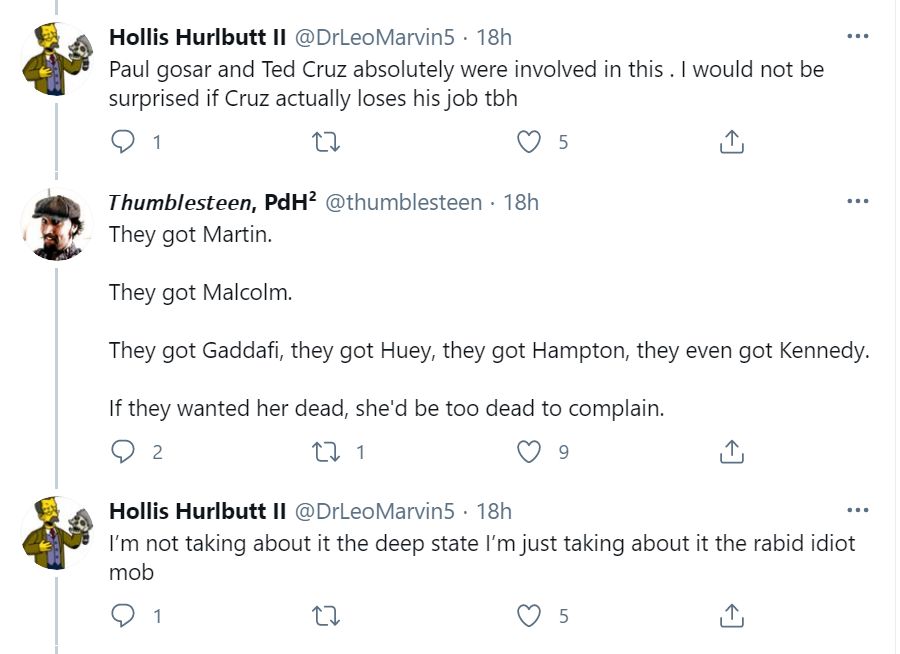Open more options on "rabid idiot mob" tweet
Viewport: 900px width, 654px height.
click(857, 511)
